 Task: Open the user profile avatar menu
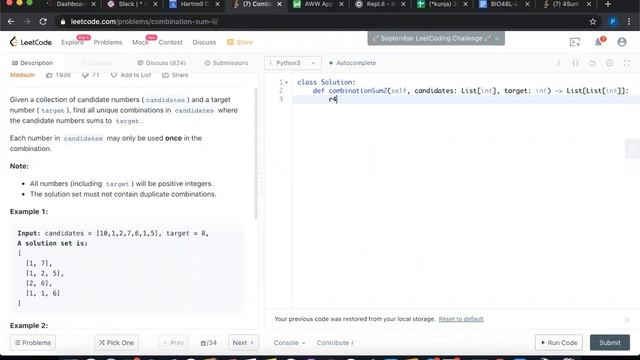622,42
